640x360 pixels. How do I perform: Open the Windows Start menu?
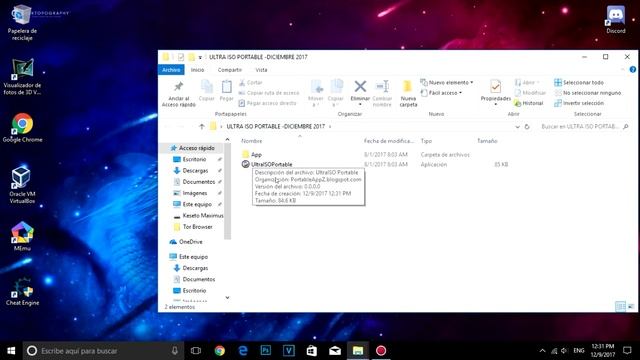[11, 351]
